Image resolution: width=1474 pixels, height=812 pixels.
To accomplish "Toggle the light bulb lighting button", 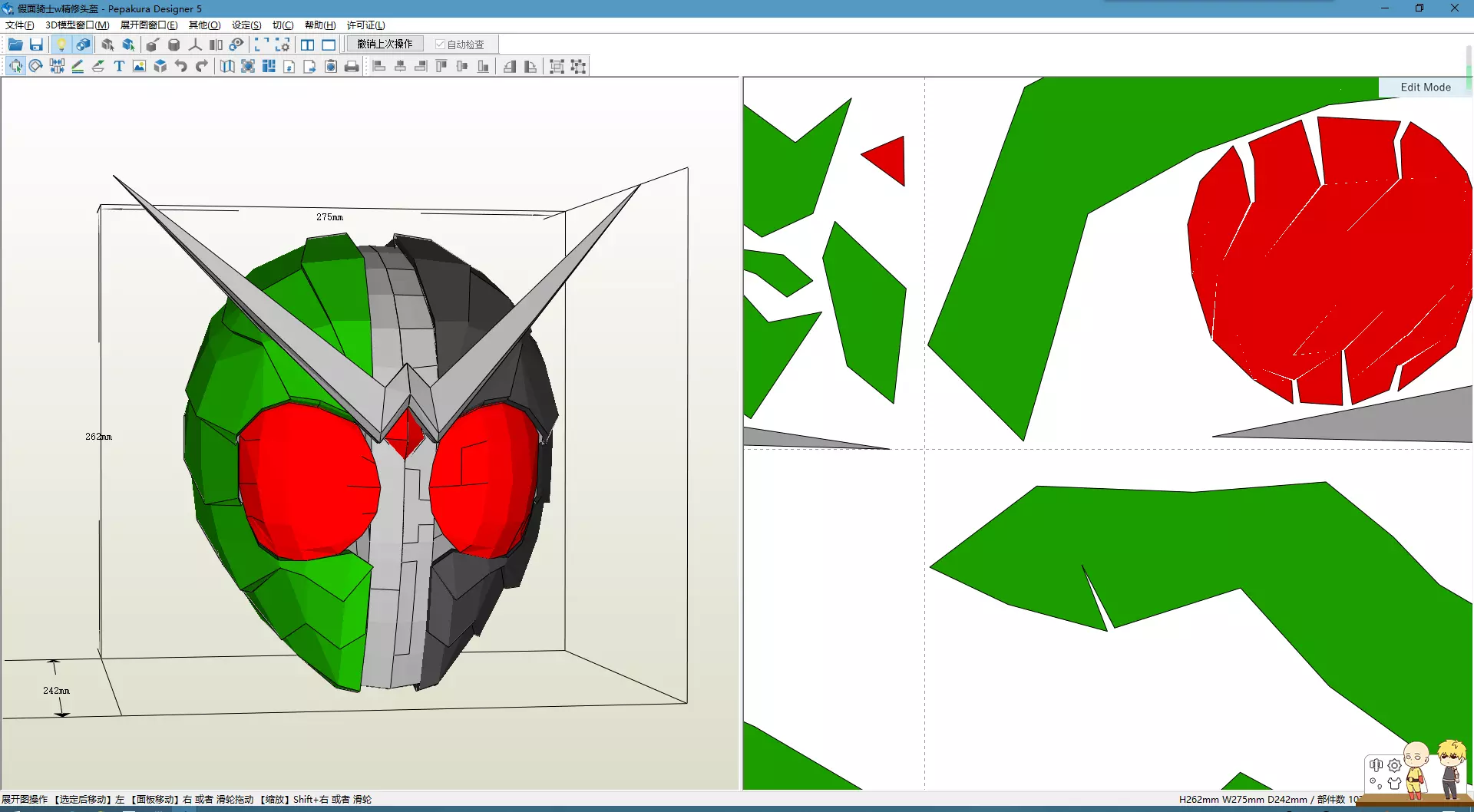I will point(61,45).
